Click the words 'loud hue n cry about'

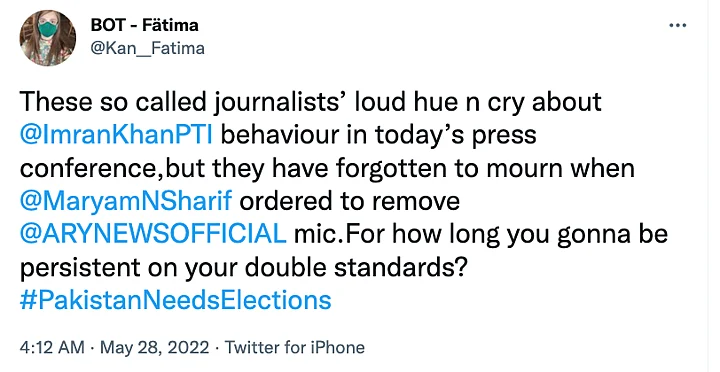[x=478, y=102]
